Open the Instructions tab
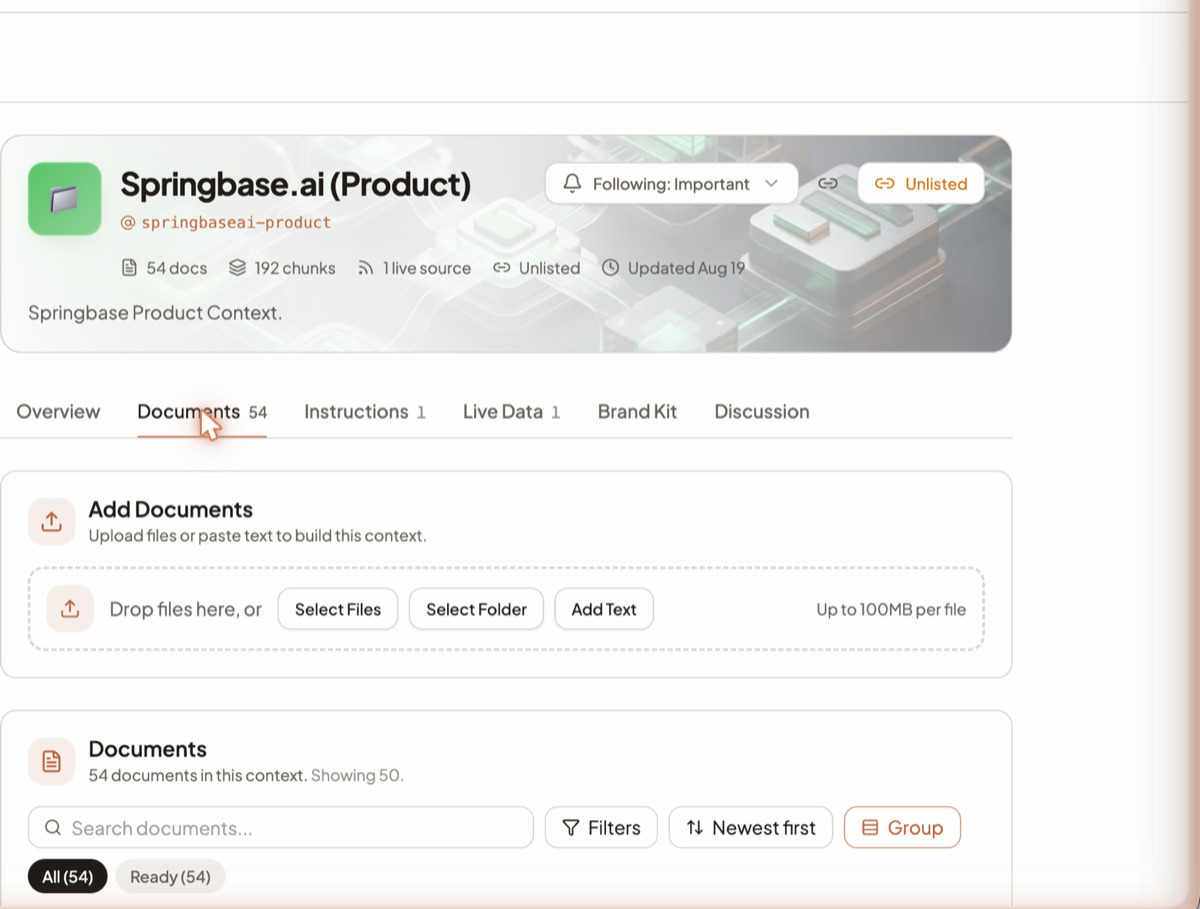 (x=365, y=412)
